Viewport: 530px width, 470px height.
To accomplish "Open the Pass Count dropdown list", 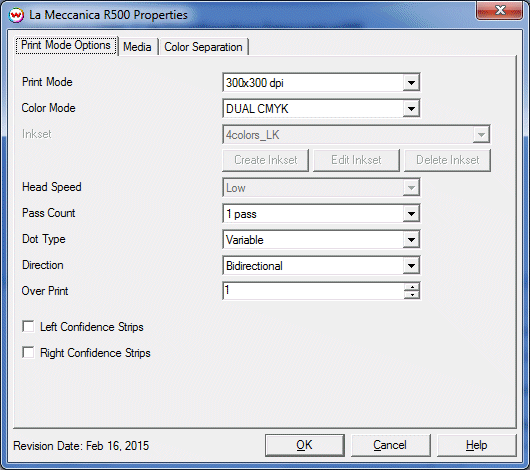I will (411, 214).
